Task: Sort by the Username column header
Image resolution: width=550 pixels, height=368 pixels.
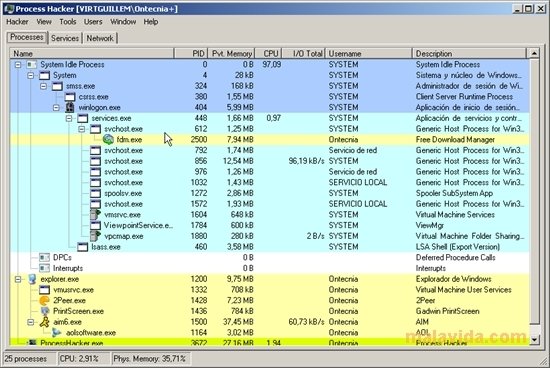Action: pos(368,54)
